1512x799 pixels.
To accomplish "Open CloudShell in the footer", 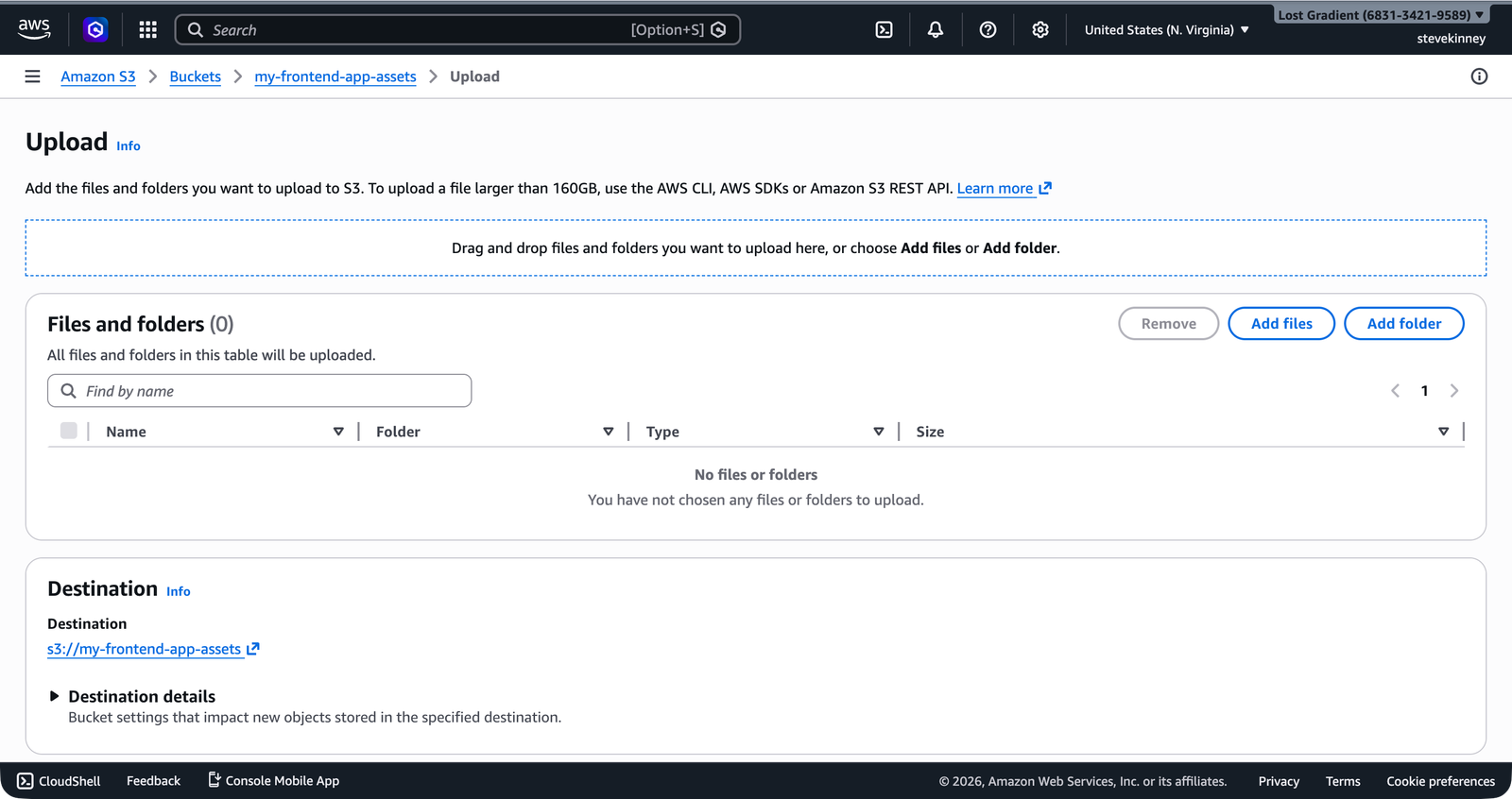I will coord(59,781).
